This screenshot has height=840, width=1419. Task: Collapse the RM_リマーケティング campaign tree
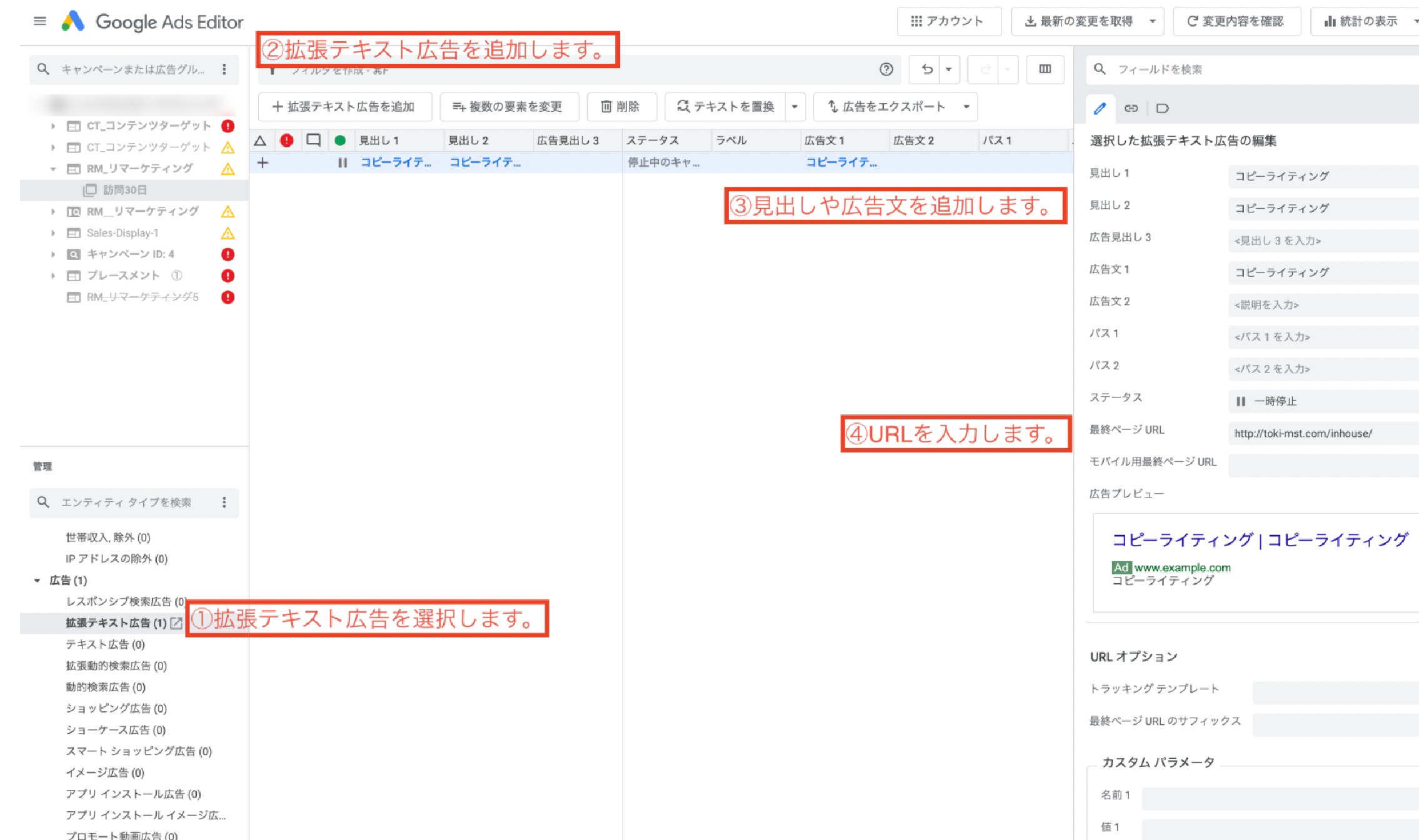point(53,169)
